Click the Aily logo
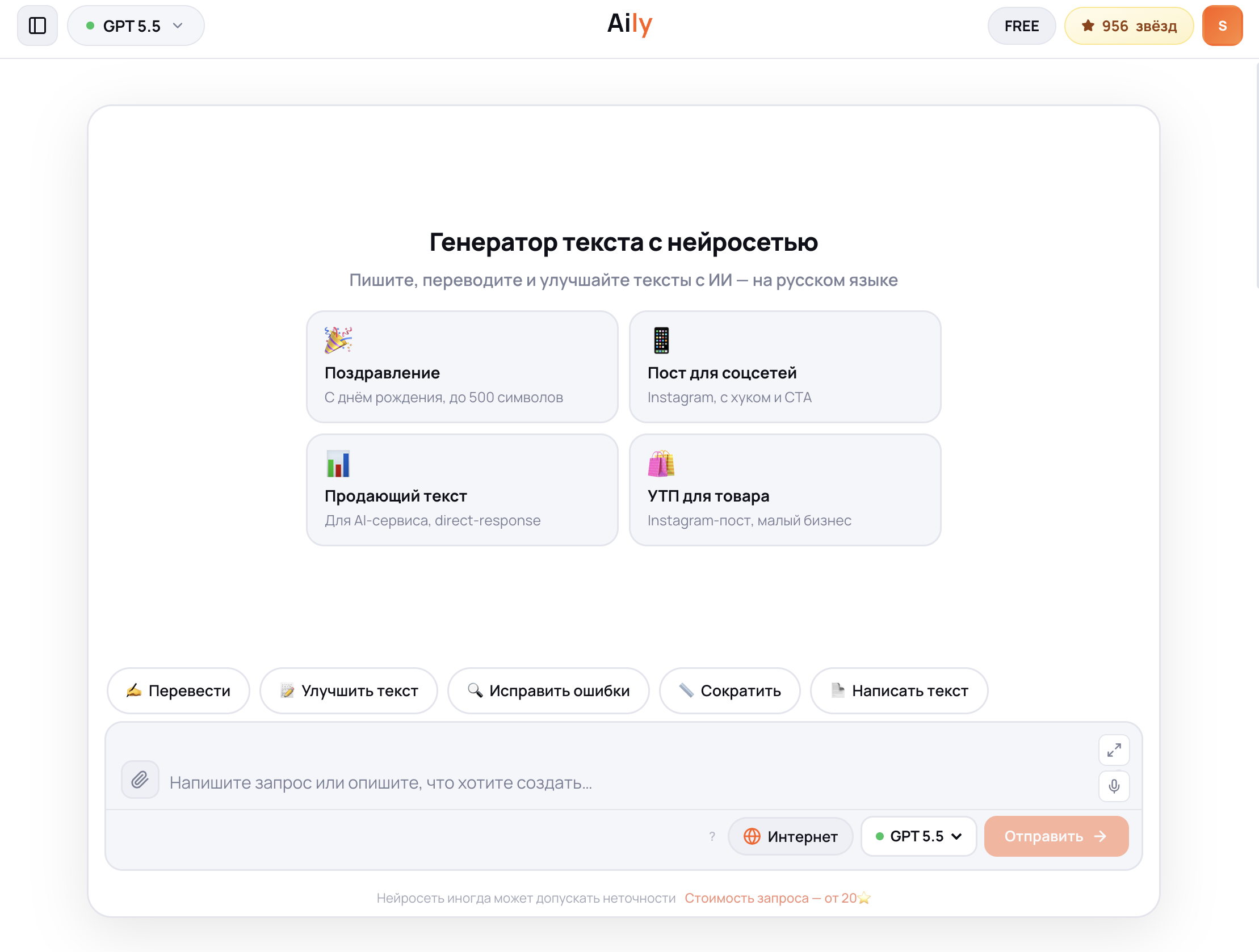Viewport: 1259px width, 952px height. click(x=629, y=24)
